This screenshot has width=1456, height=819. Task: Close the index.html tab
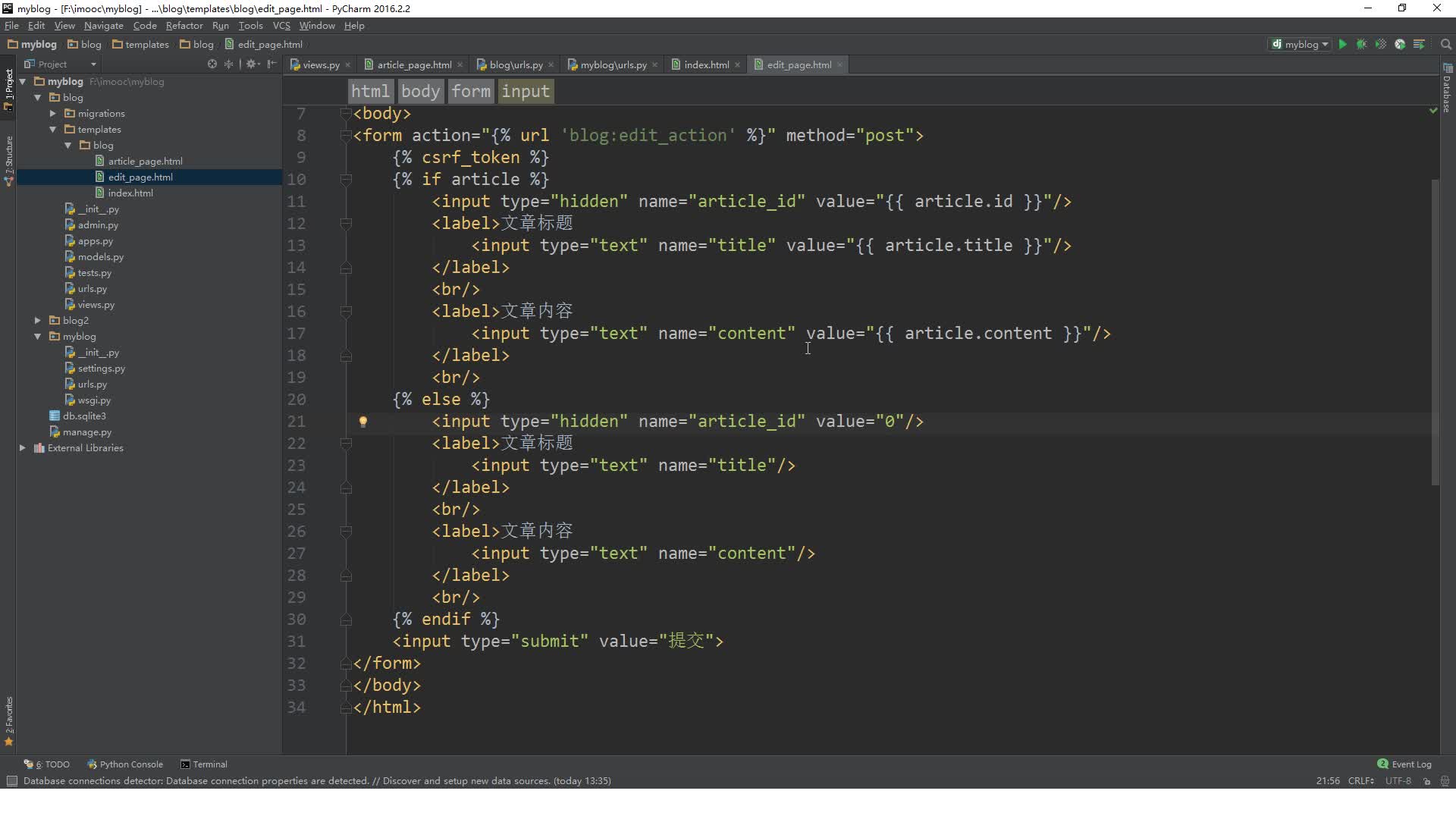coord(738,65)
